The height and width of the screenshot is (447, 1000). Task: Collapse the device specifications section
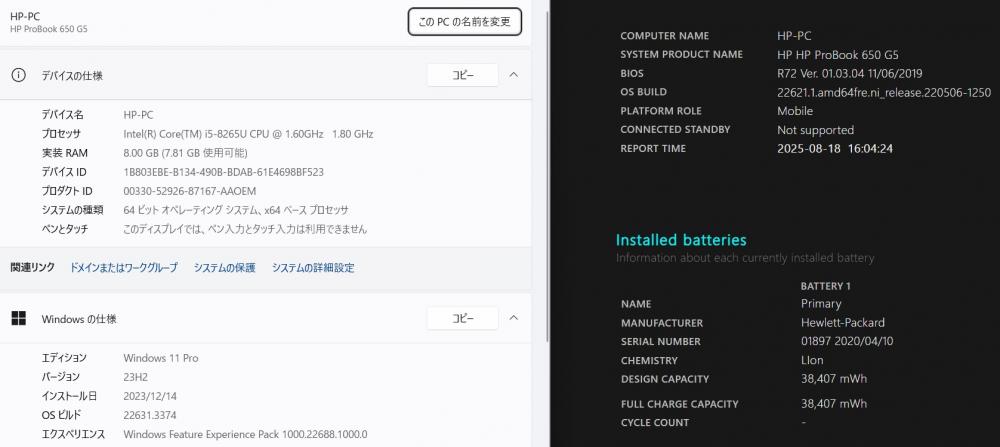pyautogui.click(x=514, y=75)
